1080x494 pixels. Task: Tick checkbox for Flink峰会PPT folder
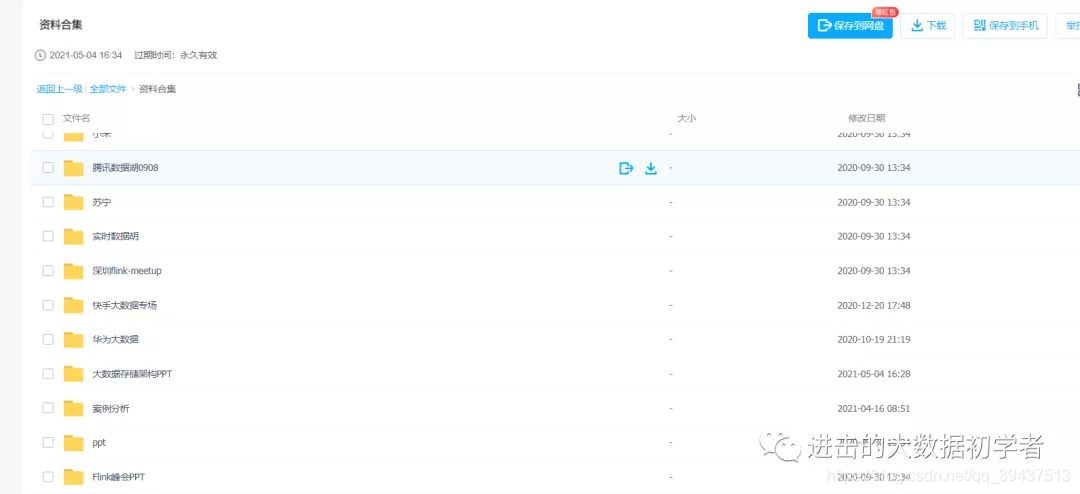pyautogui.click(x=48, y=477)
